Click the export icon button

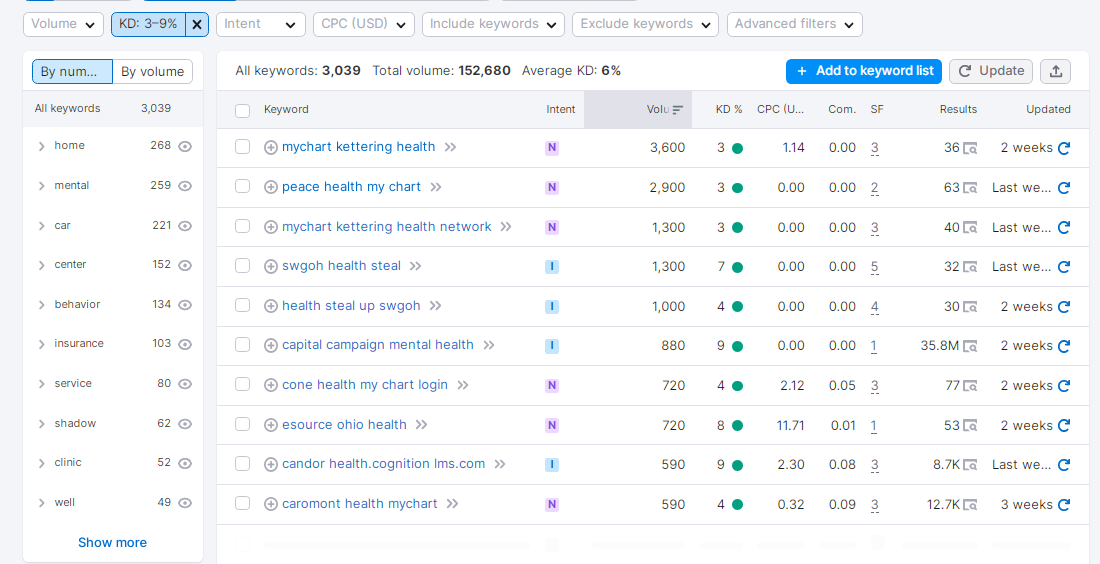pos(1055,71)
